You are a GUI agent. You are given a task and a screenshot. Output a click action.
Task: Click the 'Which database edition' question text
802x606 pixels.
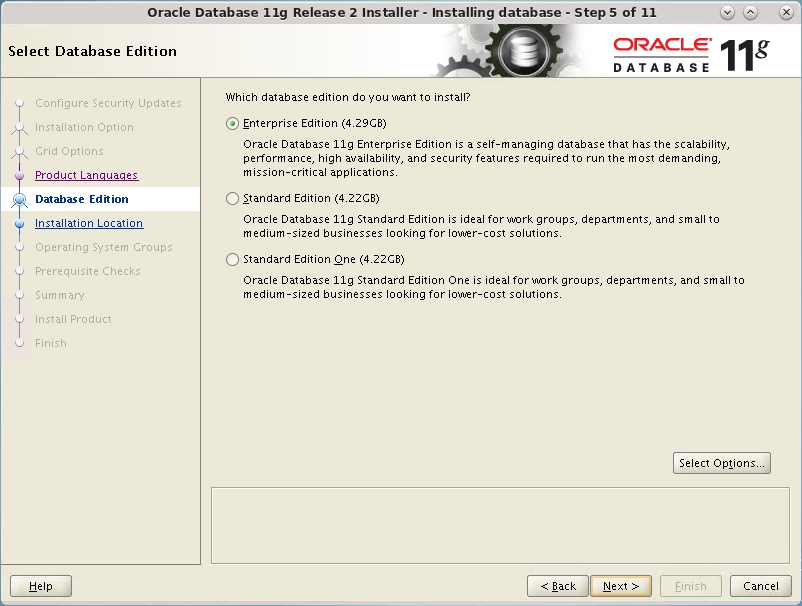point(348,97)
